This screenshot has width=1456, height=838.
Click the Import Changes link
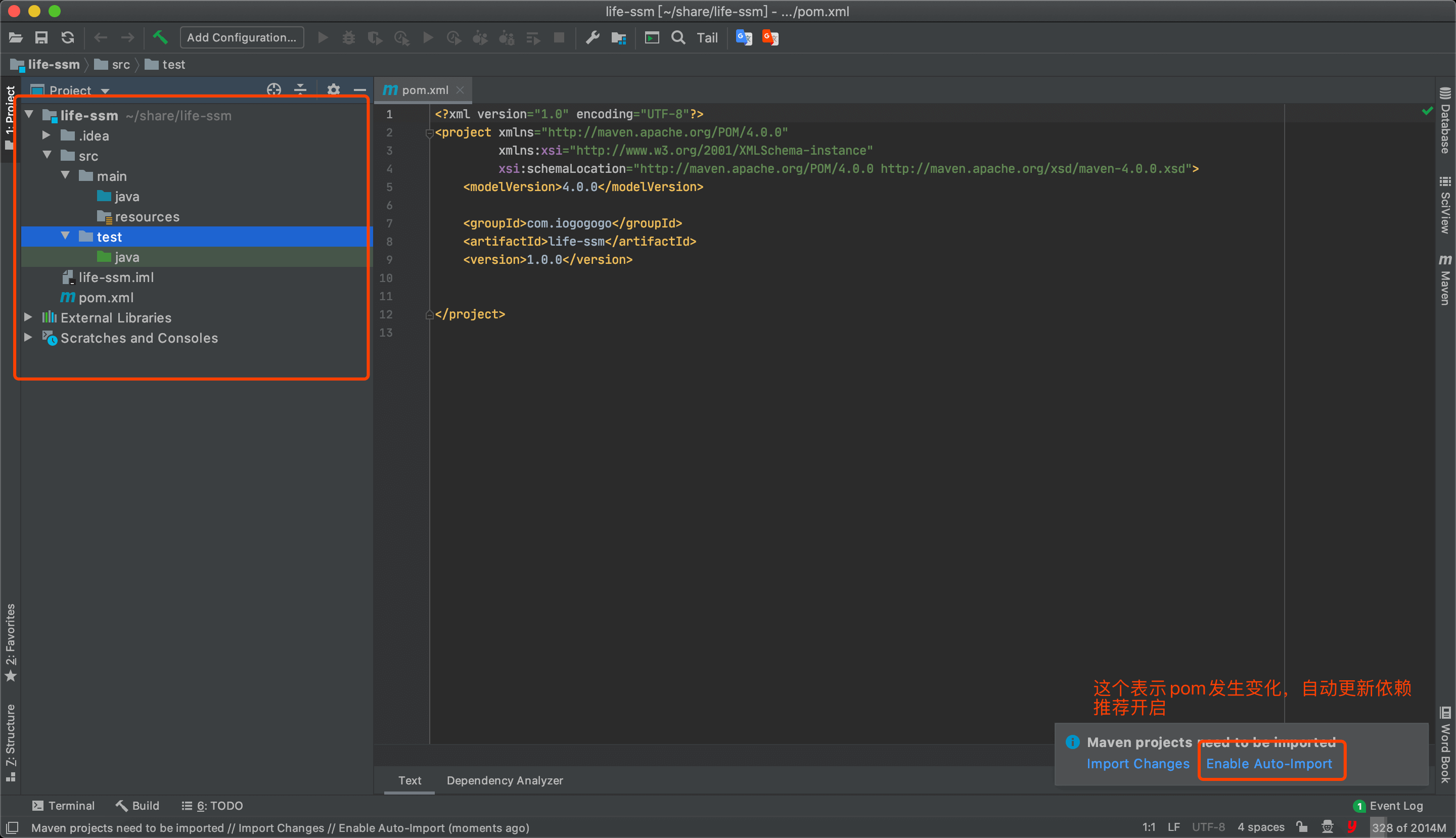[x=1137, y=764]
